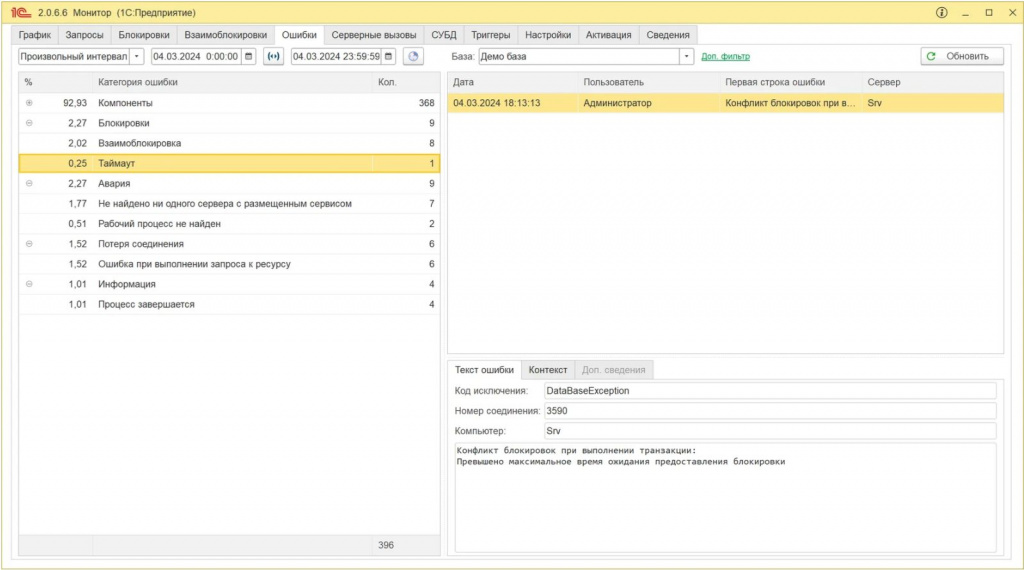Sort by the Дата column header
The image size is (1024, 570).
(513, 82)
